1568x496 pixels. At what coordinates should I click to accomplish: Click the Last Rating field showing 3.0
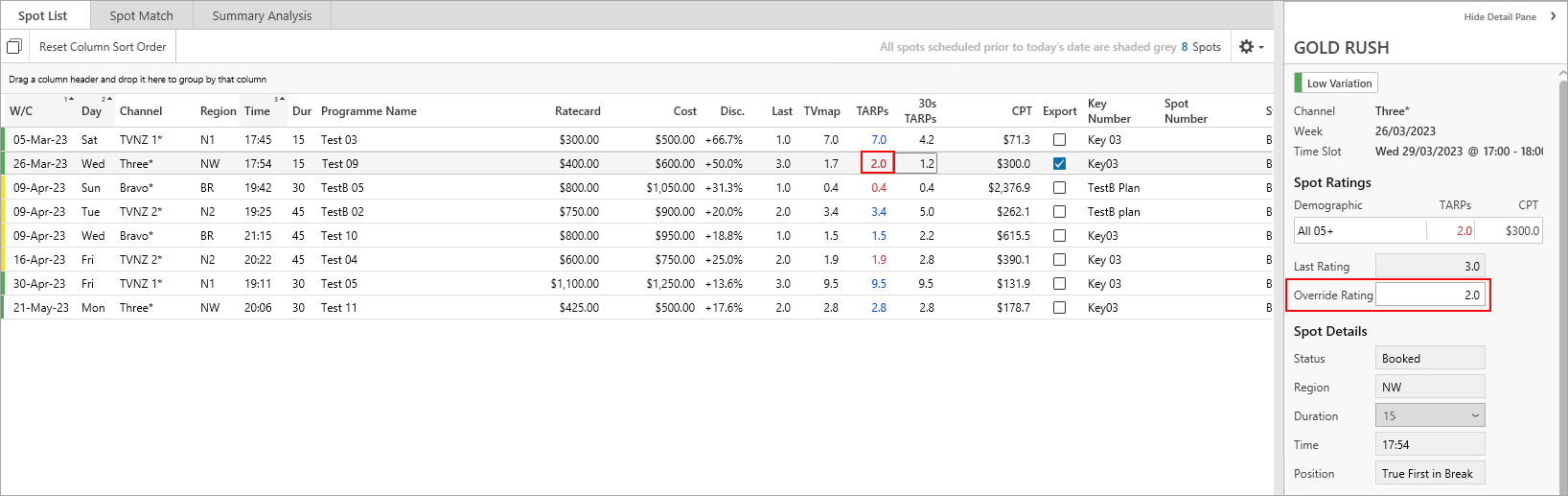(1430, 266)
